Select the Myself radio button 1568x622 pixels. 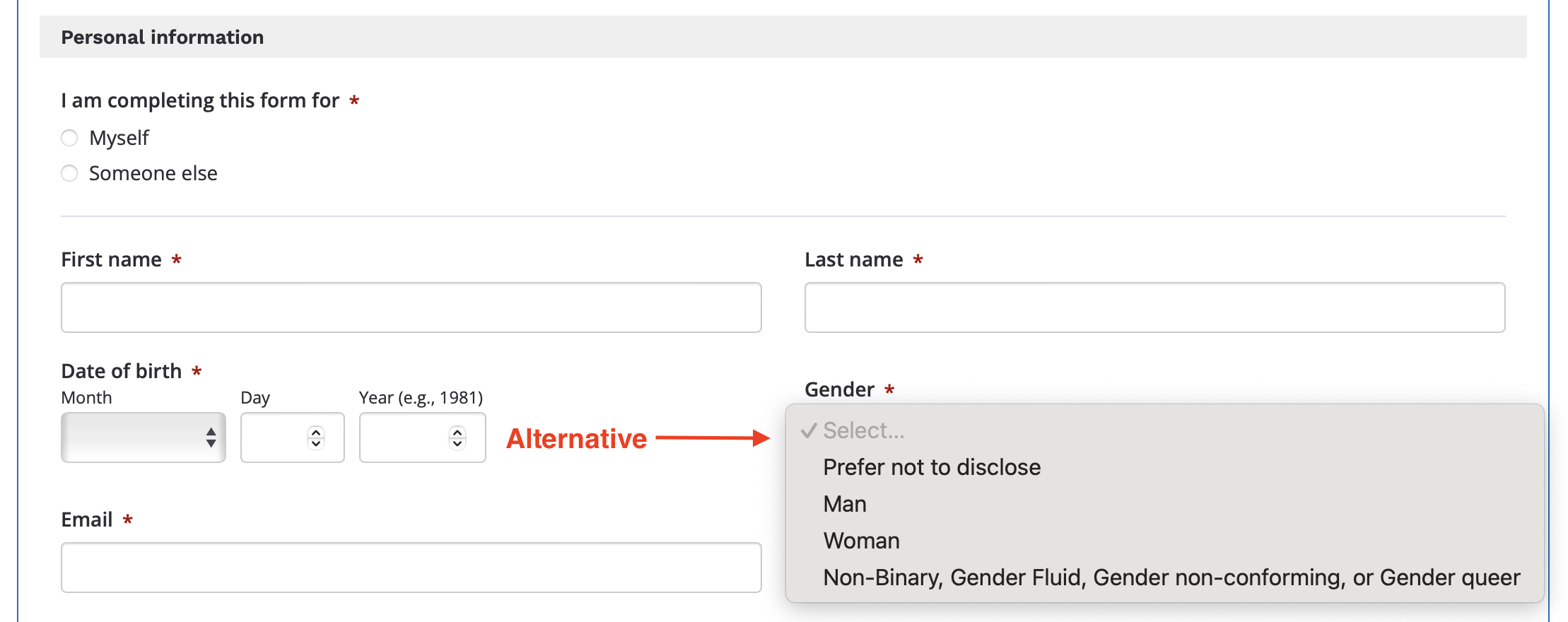click(x=69, y=138)
